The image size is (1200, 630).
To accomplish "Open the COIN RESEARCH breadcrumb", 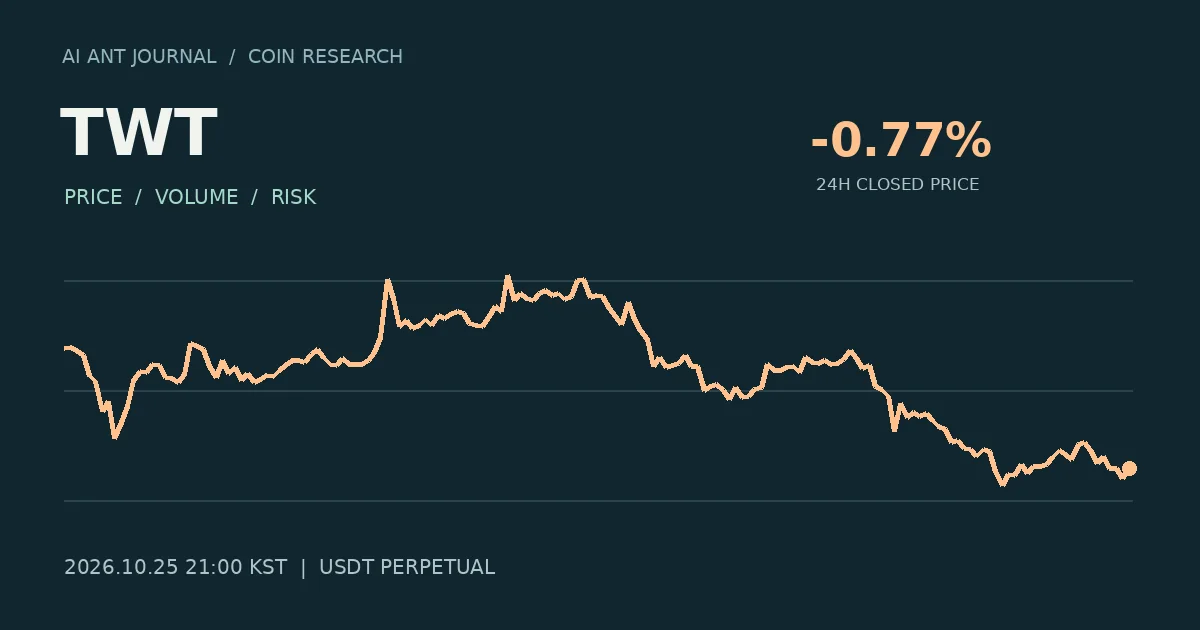I will (325, 57).
